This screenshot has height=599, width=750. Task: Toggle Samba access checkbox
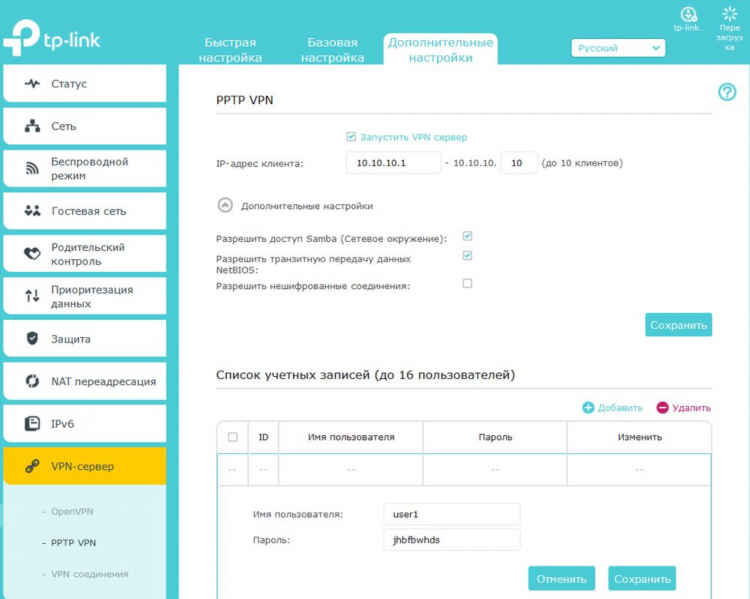(467, 236)
